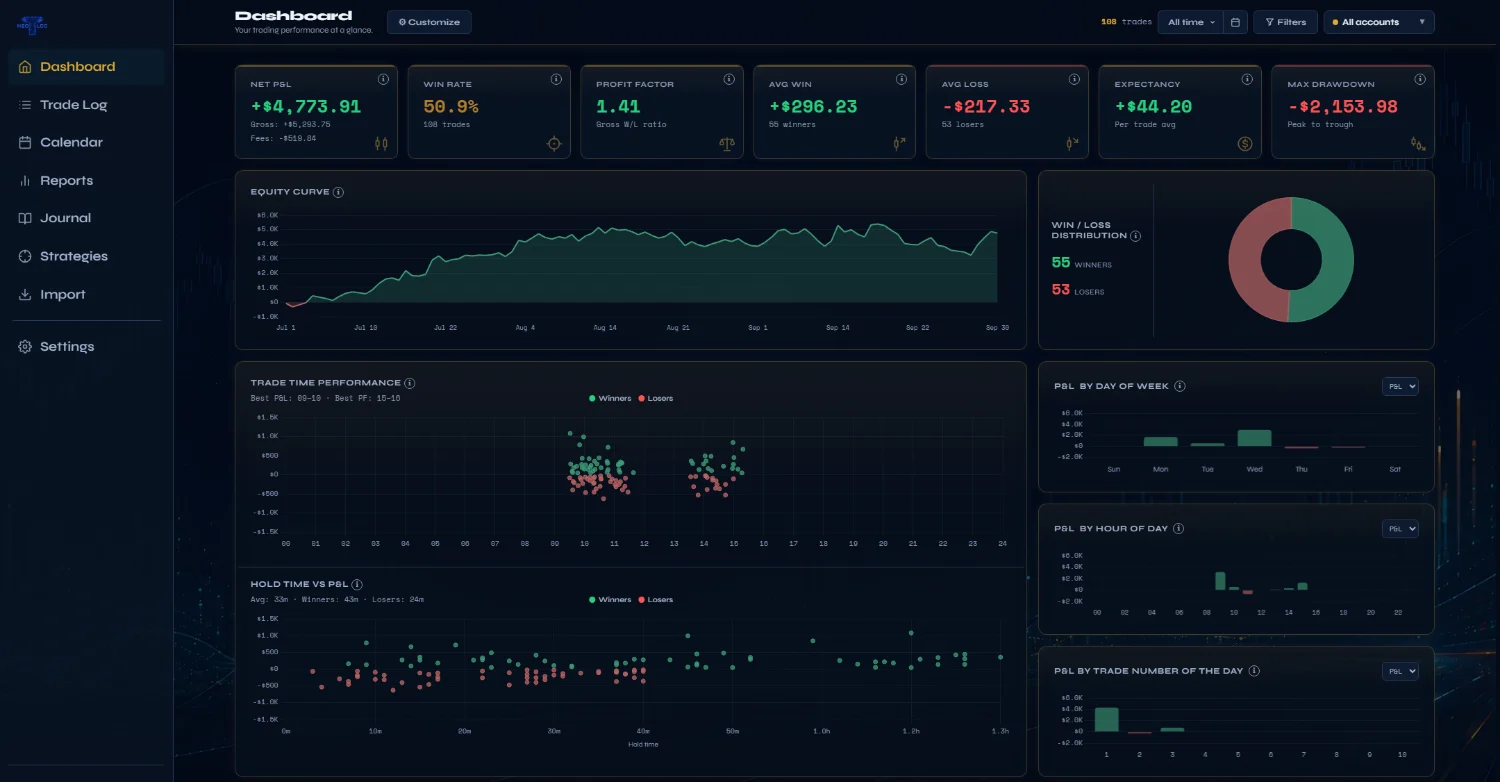Click the 'Best P&L: 09-10' subtitle text

pyautogui.click(x=288, y=398)
